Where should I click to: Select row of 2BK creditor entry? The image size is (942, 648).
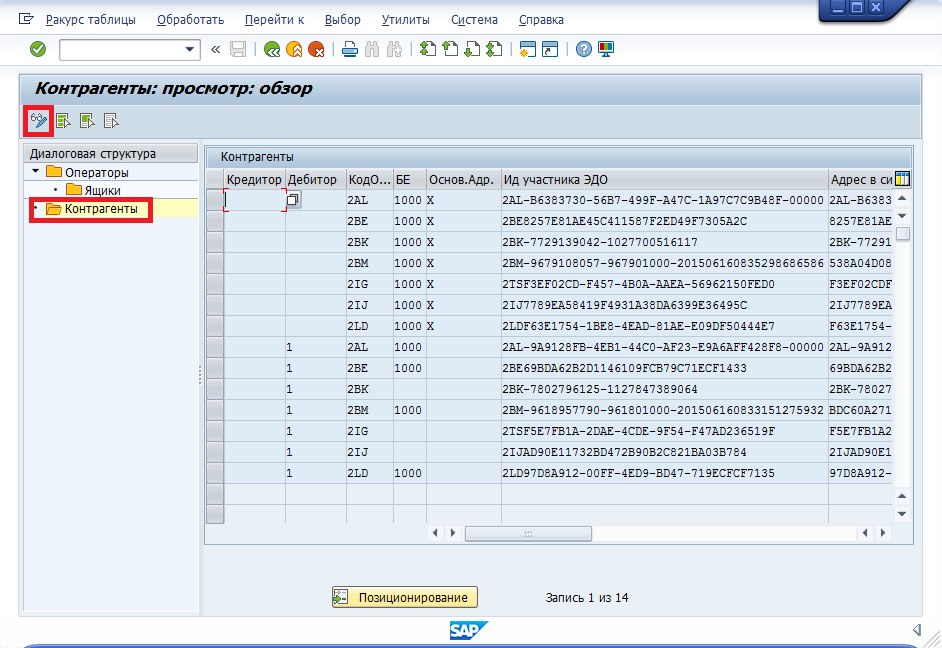(x=214, y=242)
